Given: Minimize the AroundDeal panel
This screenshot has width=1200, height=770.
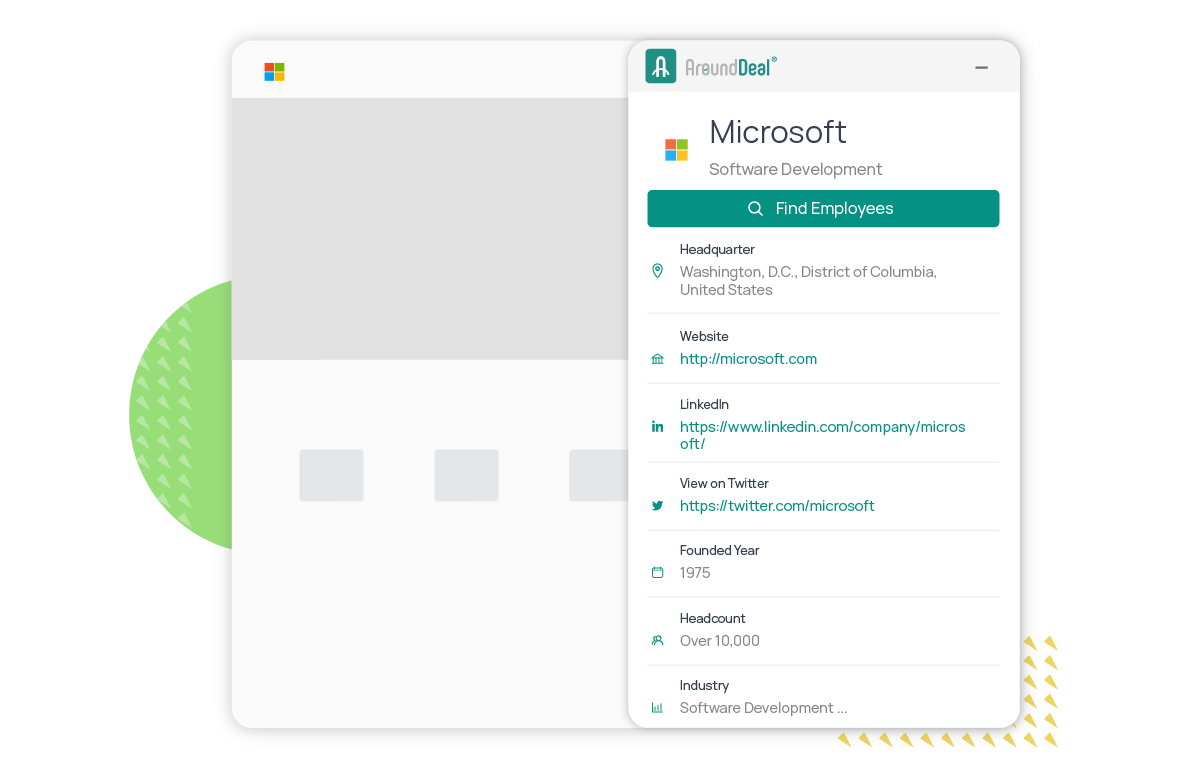Looking at the screenshot, I should pyautogui.click(x=981, y=68).
